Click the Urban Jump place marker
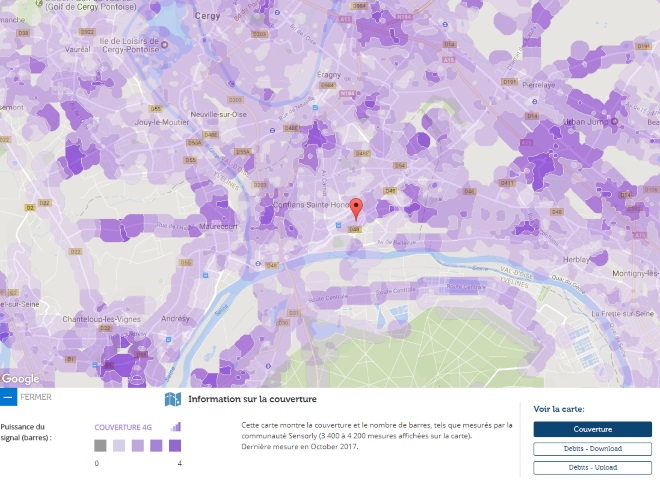Image resolution: width=660 pixels, height=489 pixels. click(615, 122)
